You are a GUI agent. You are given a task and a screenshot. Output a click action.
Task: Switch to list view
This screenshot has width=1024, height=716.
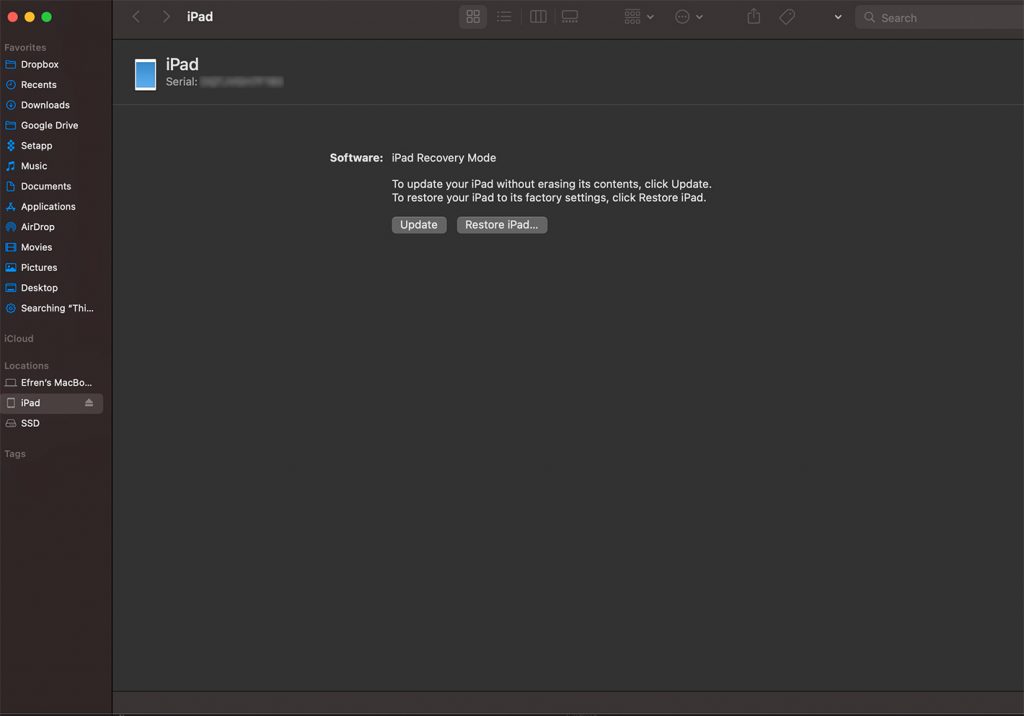click(504, 17)
